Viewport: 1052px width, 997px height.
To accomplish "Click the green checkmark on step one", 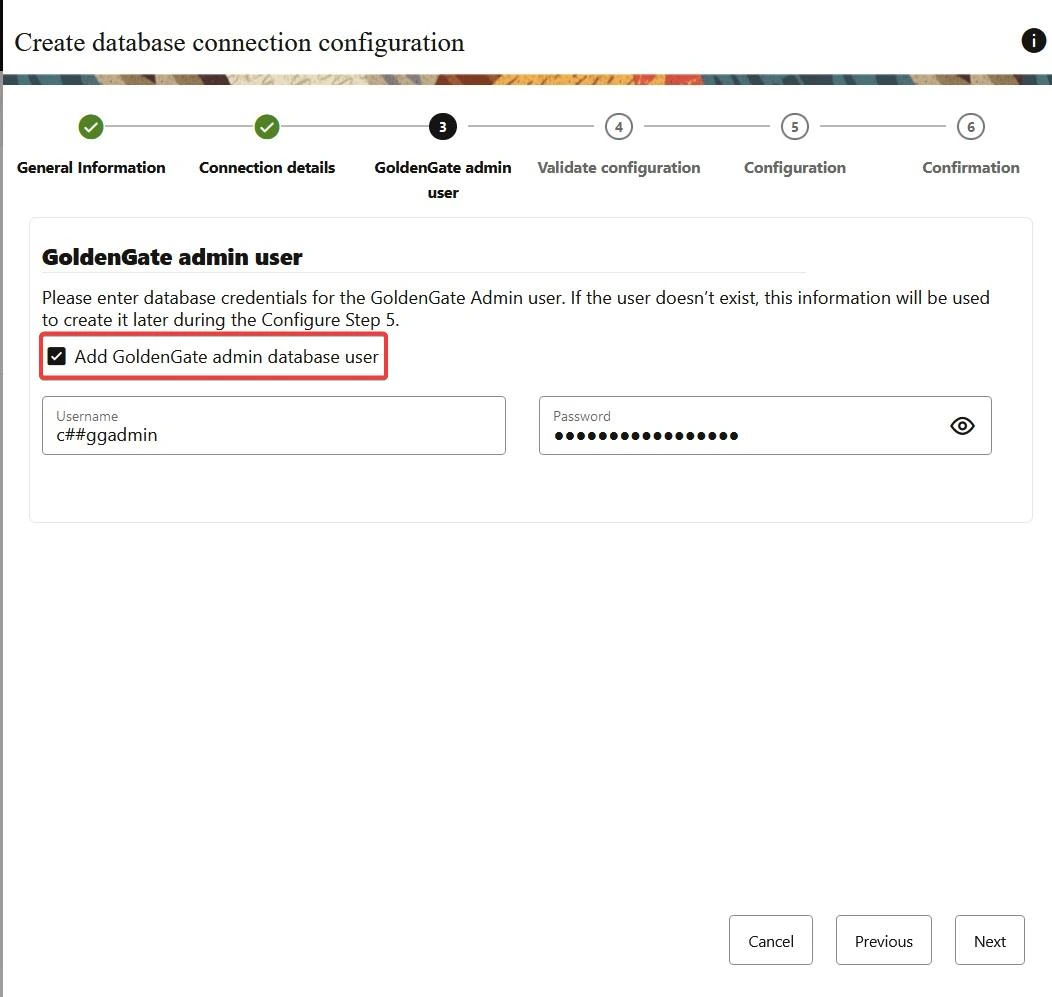I will (x=90, y=127).
